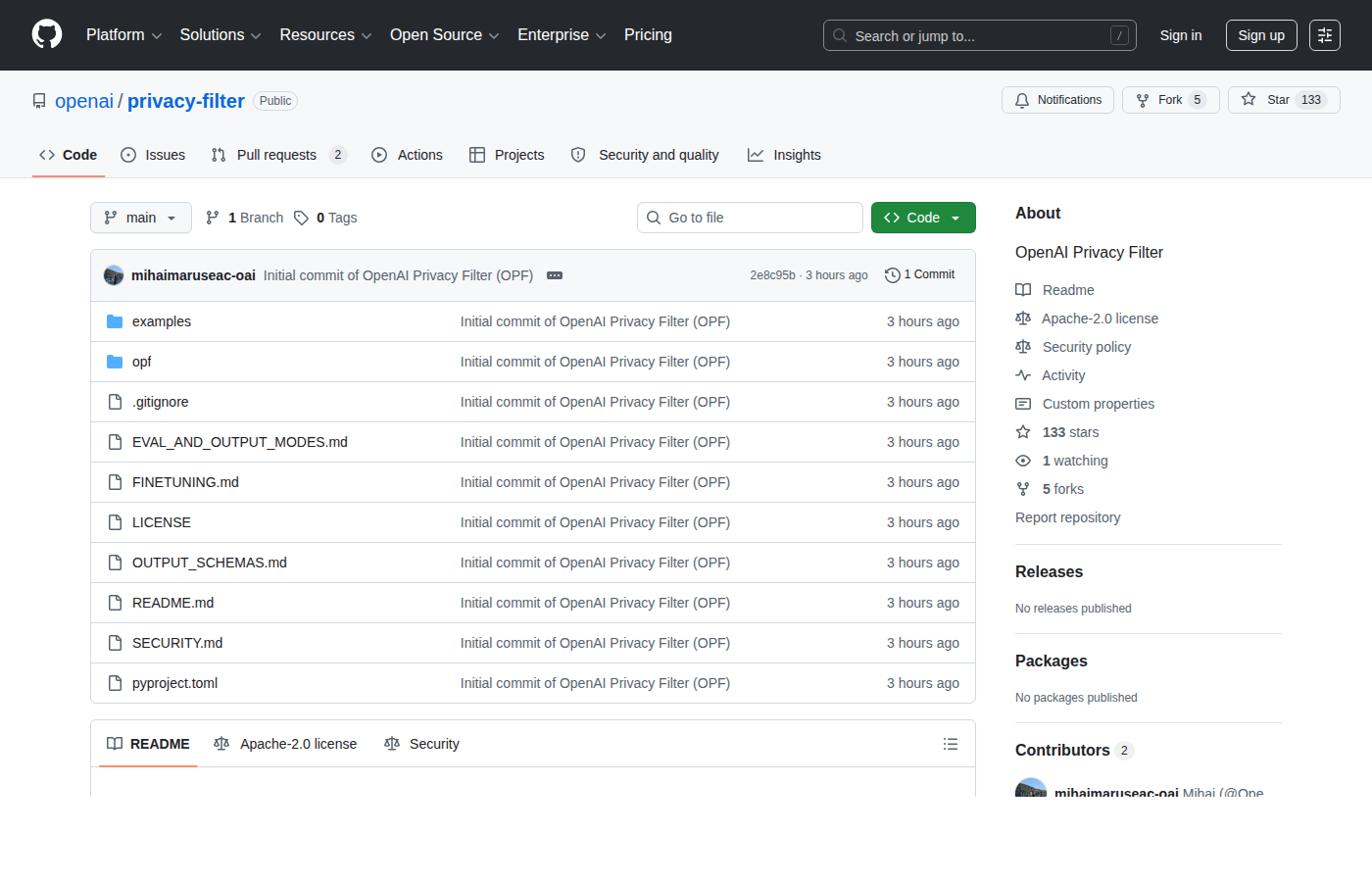Open README outline list icon
The width and height of the screenshot is (1372, 882).
pyautogui.click(x=951, y=744)
